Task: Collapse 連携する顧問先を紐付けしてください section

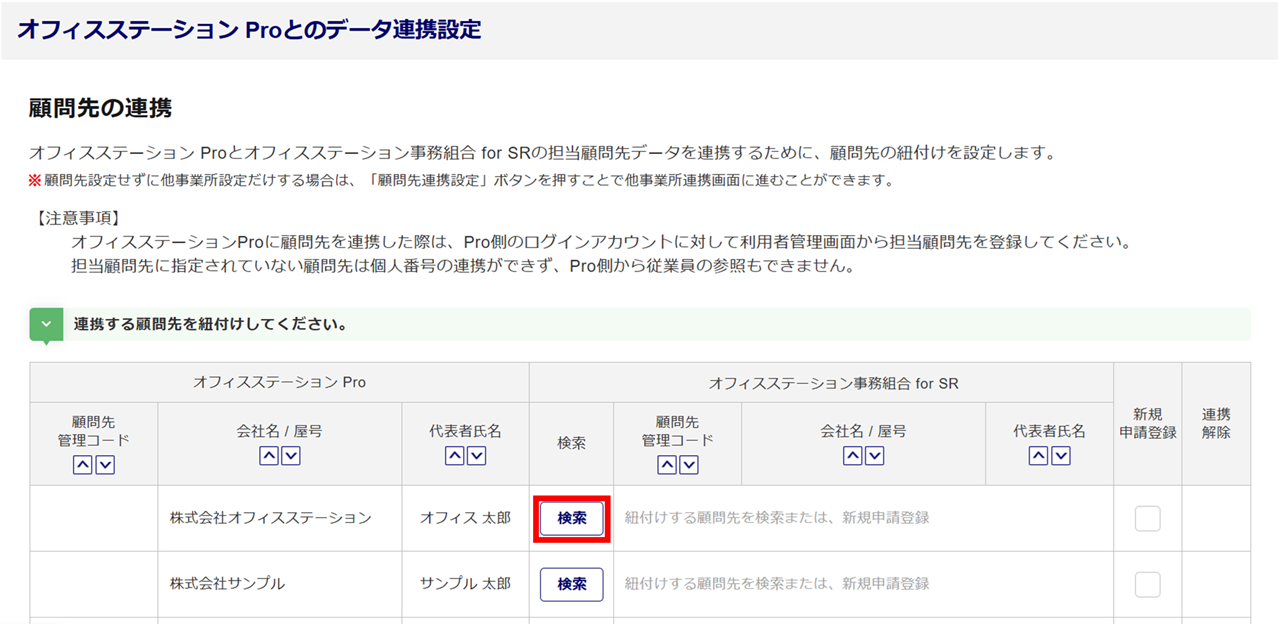Action: pos(46,325)
